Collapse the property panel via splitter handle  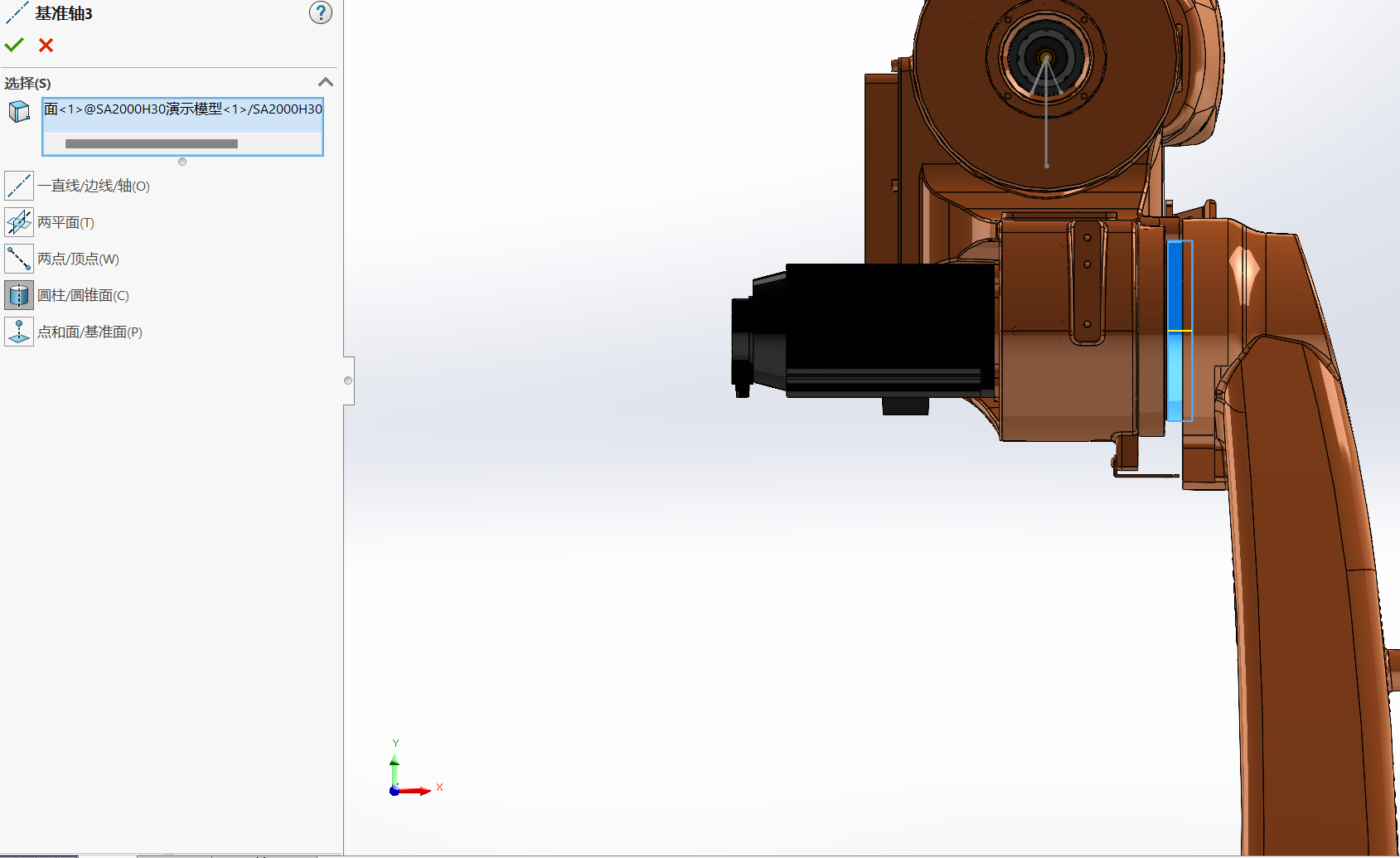point(348,381)
